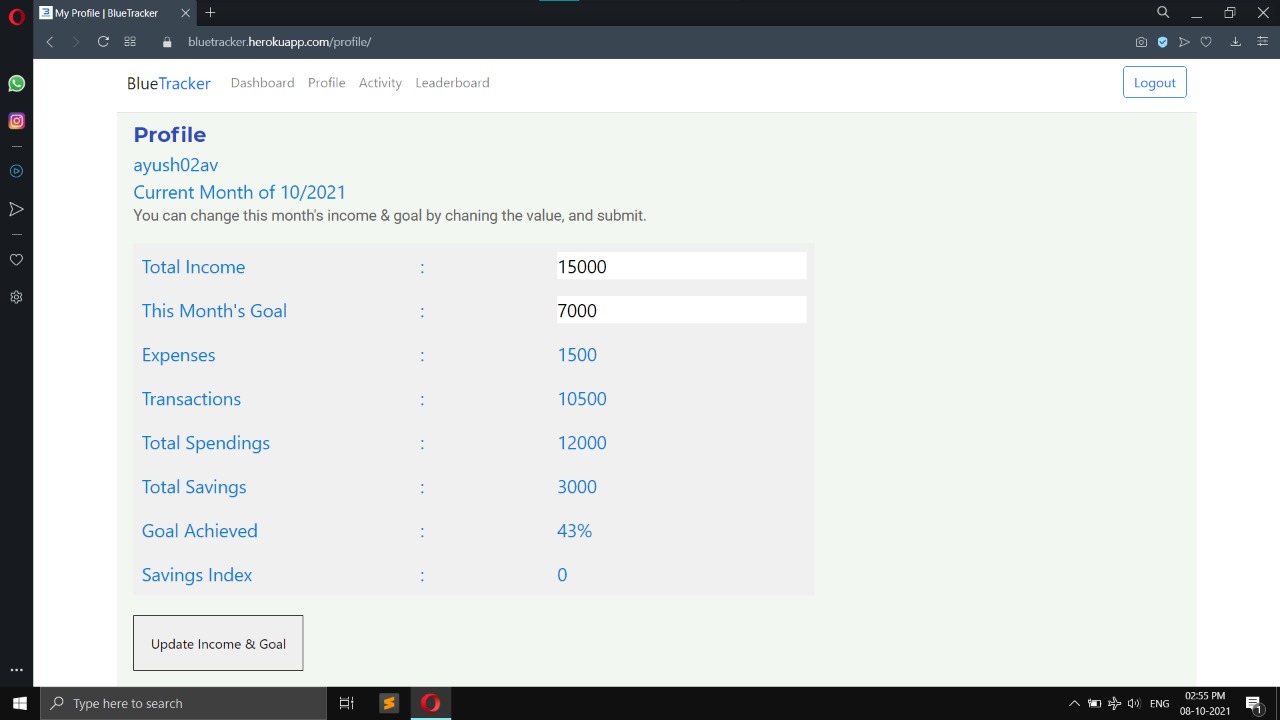
Task: Open the easy setup sliders icon
Action: 1263,42
